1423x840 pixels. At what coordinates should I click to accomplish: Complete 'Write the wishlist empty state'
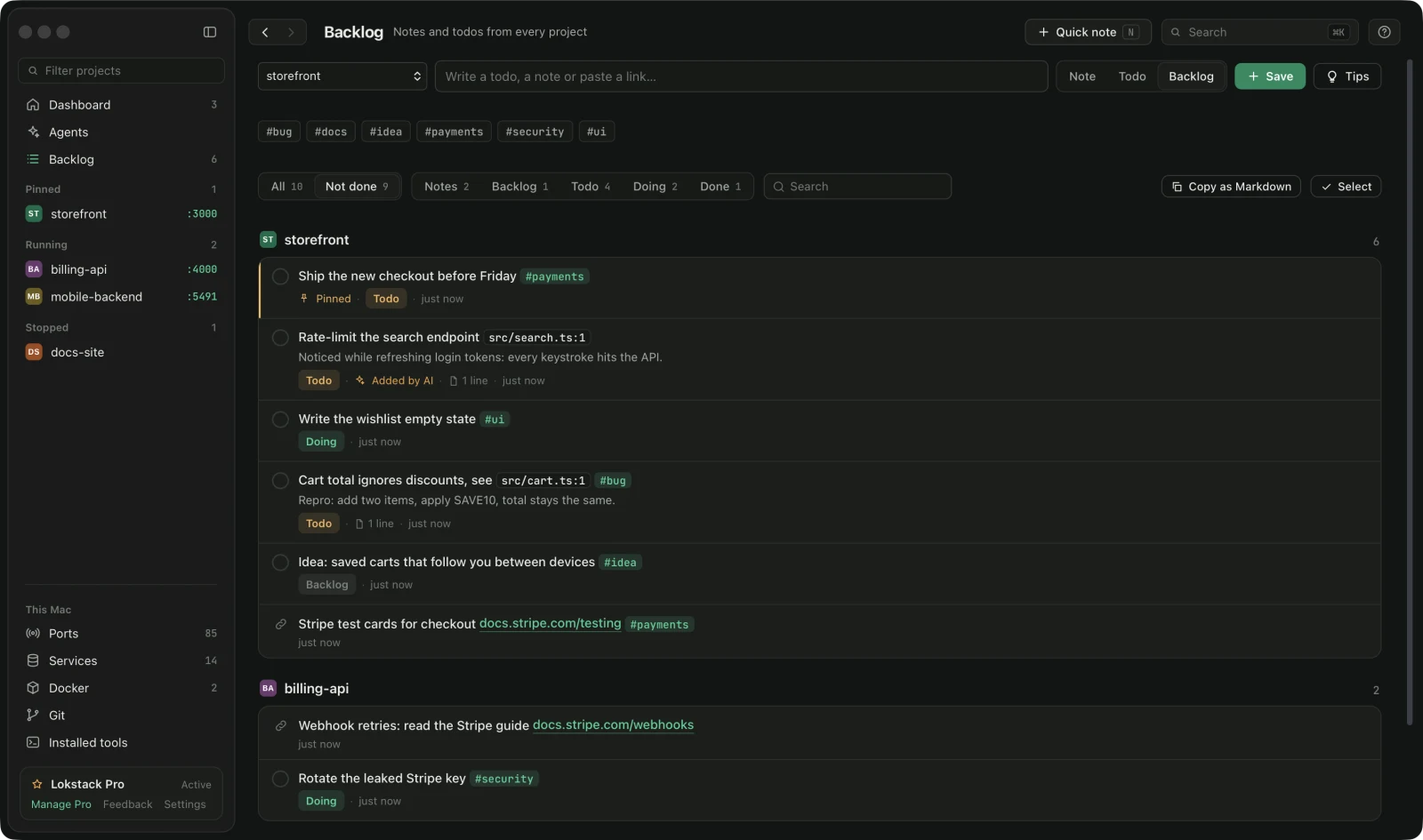tap(280, 420)
